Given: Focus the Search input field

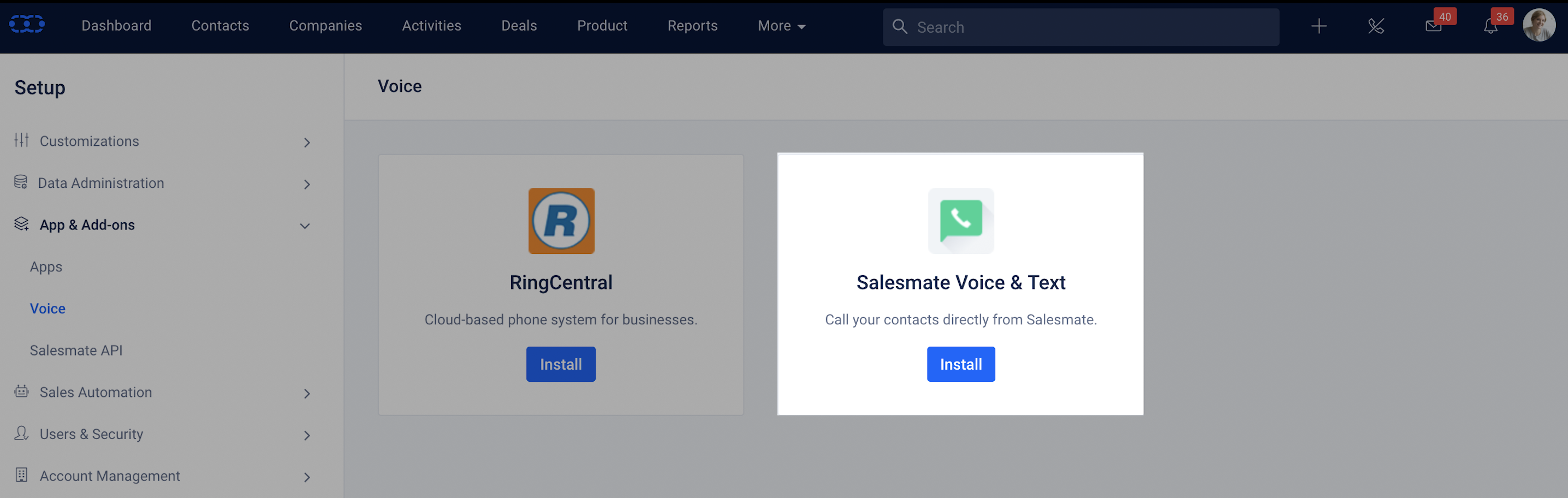Looking at the screenshot, I should (x=1080, y=27).
